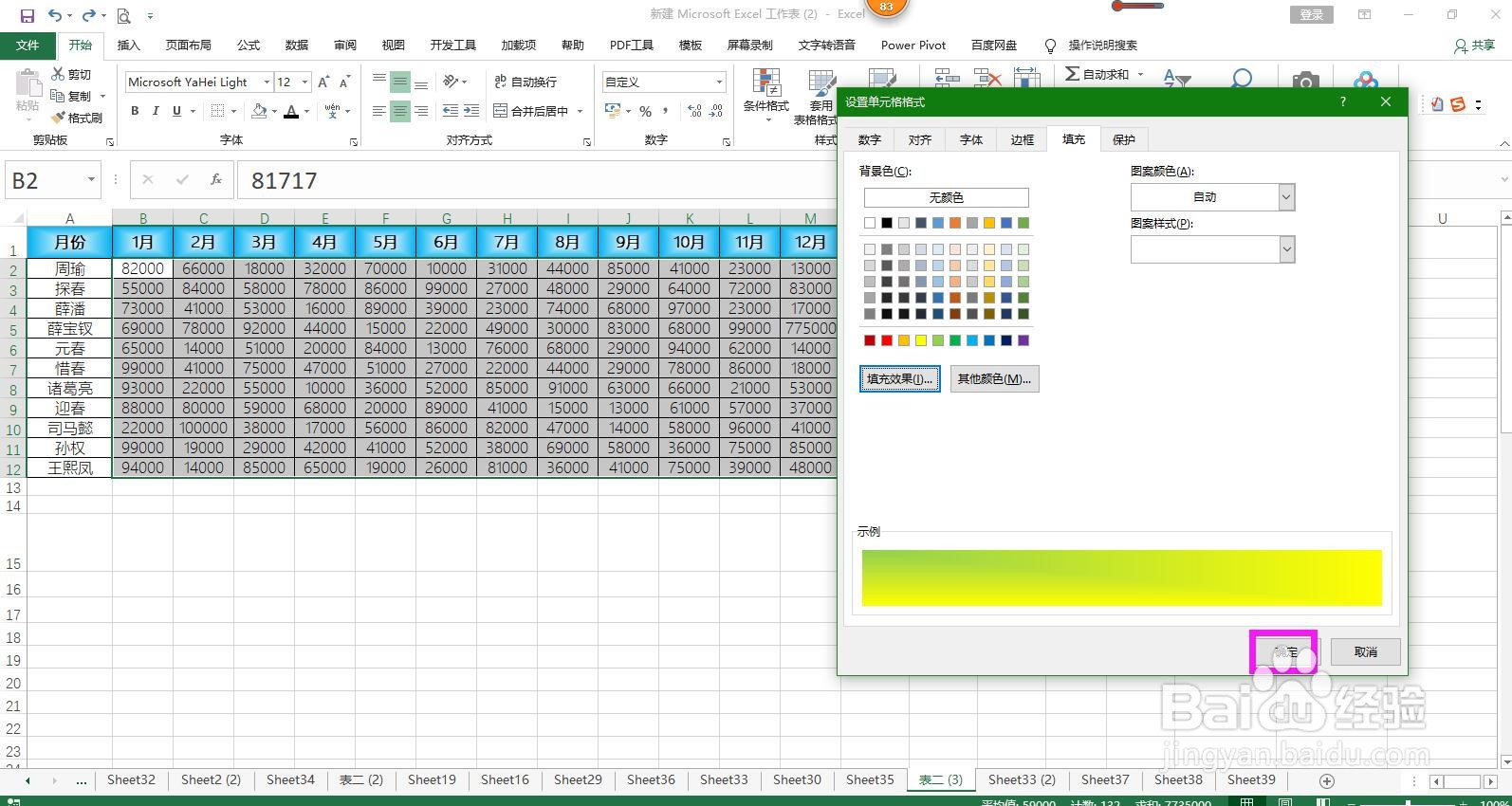Click the 确定 (OK) button
This screenshot has width=1512, height=806.
pos(1285,651)
